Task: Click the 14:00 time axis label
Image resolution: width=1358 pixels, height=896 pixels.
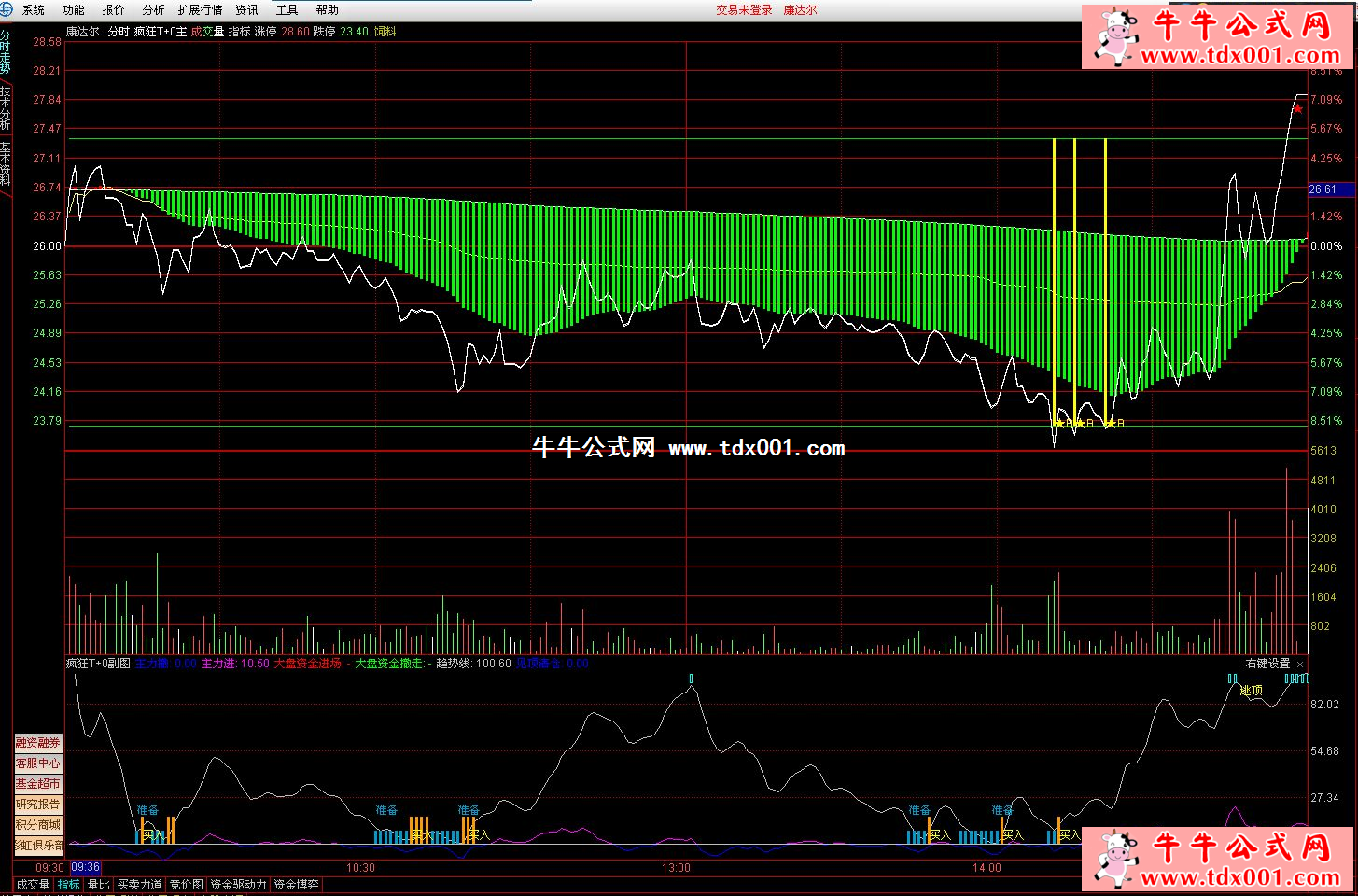Action: (x=987, y=868)
